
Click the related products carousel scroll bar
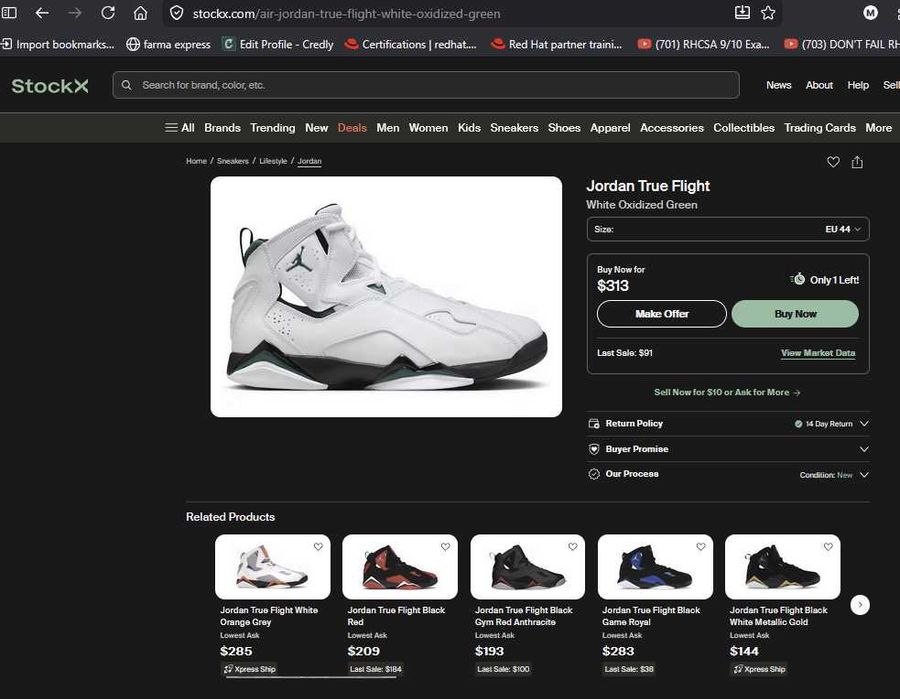(311, 677)
